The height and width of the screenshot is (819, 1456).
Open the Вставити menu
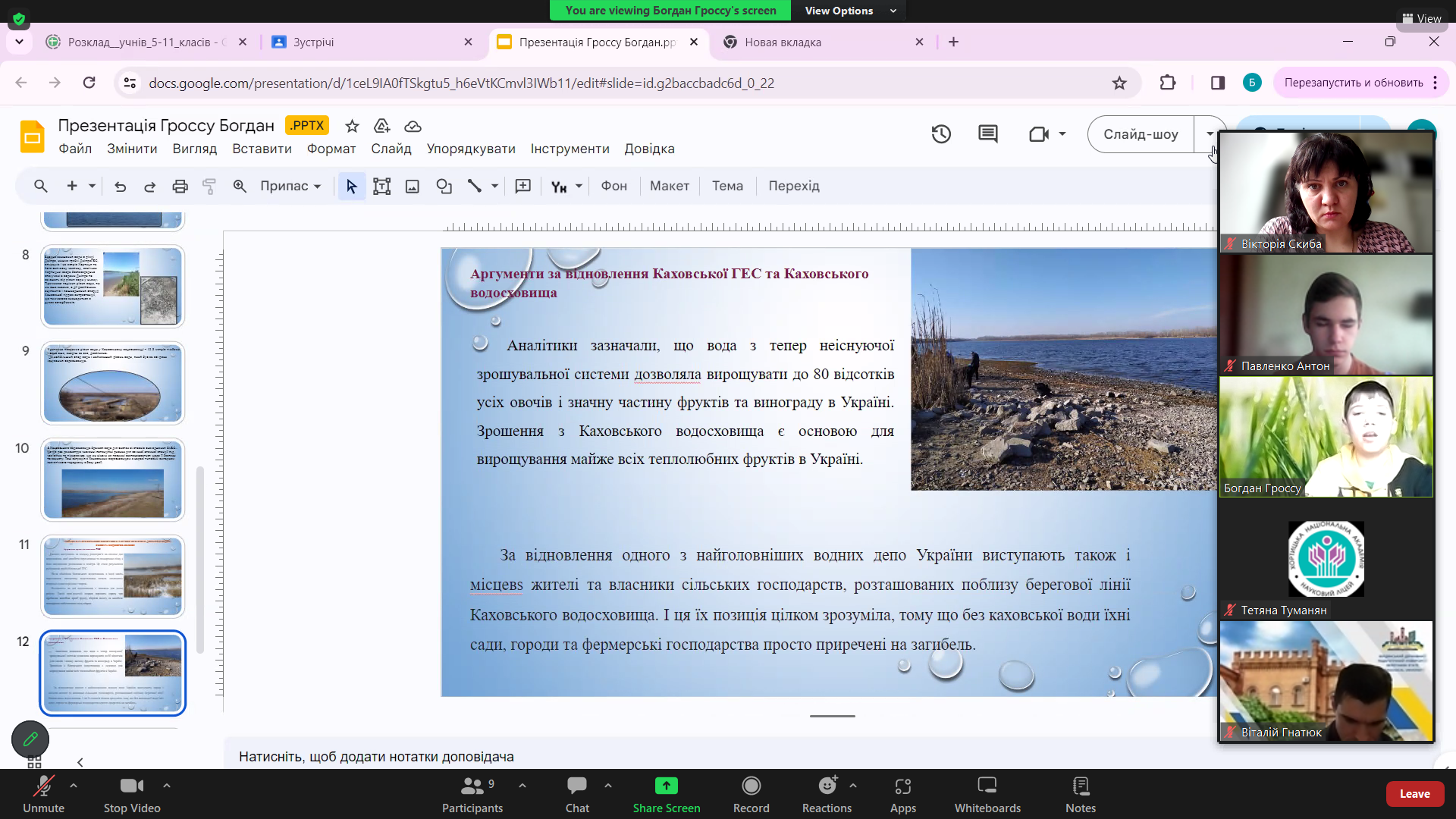262,149
